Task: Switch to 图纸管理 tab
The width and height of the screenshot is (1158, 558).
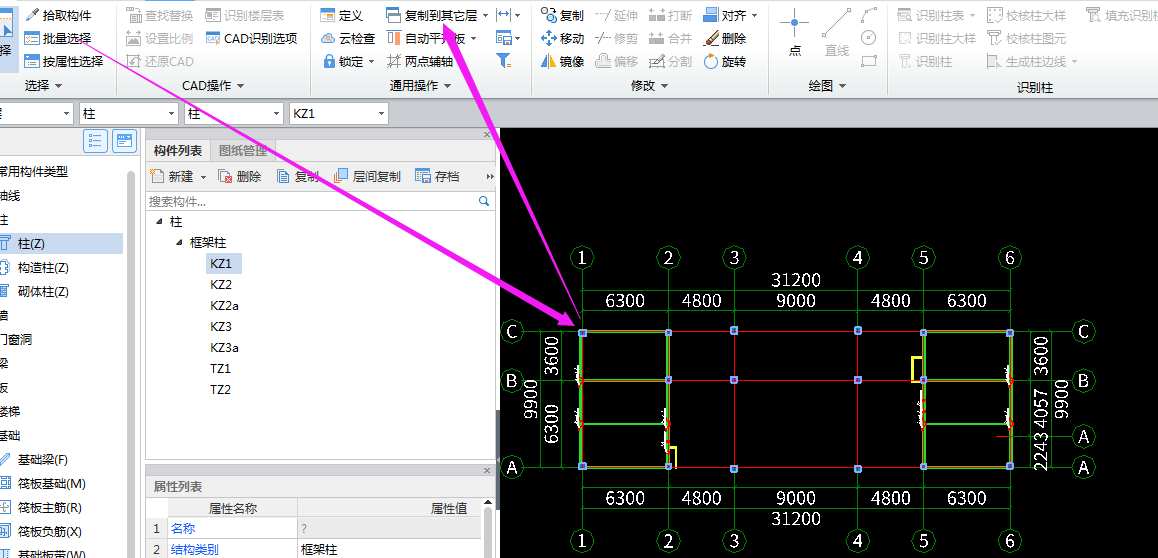Action: tap(242, 151)
